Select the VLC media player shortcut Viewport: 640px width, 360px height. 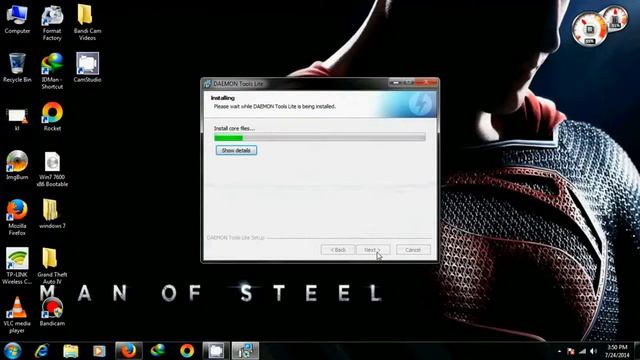click(x=17, y=315)
